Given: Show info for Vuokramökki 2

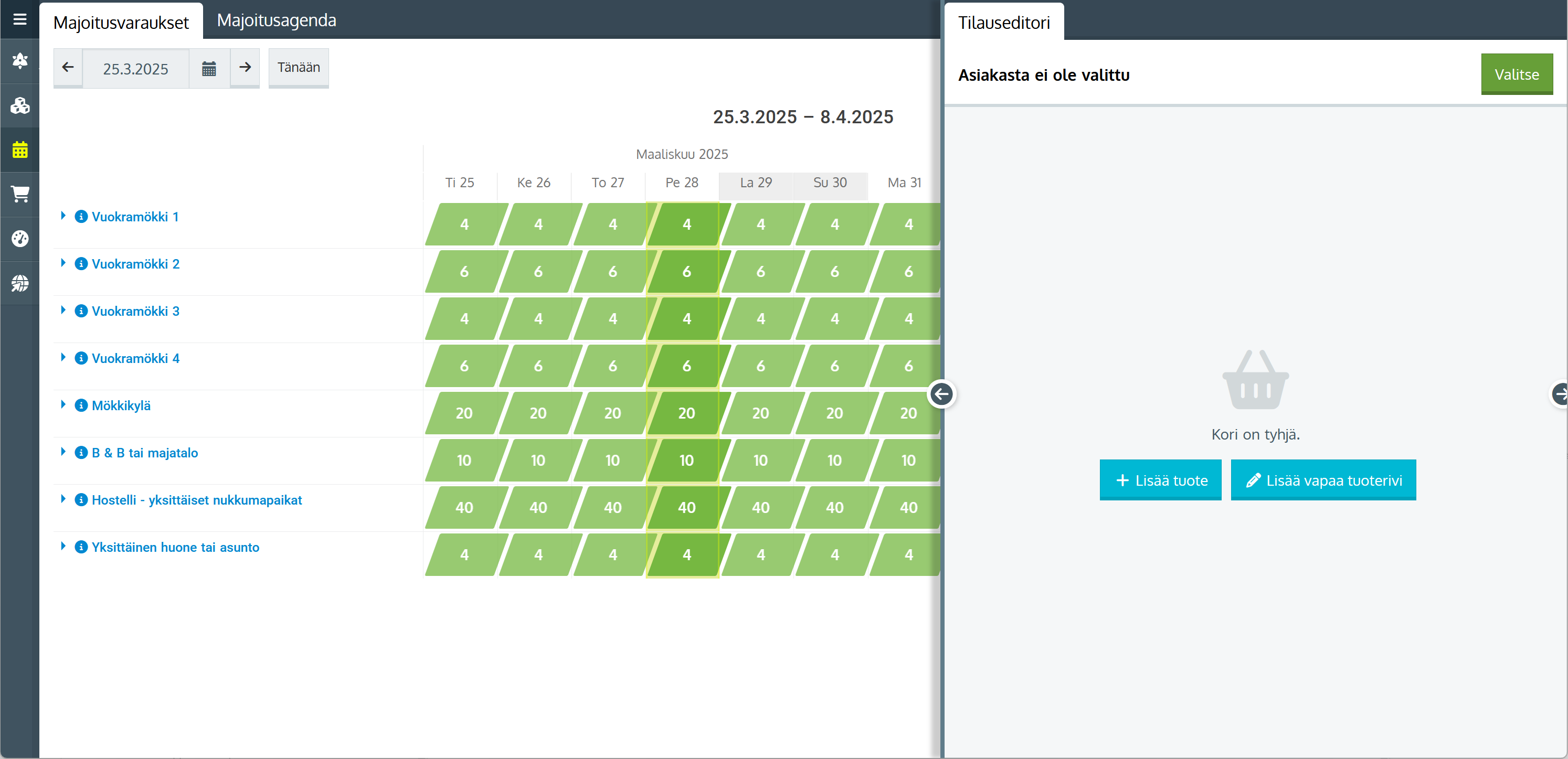Looking at the screenshot, I should (x=81, y=264).
